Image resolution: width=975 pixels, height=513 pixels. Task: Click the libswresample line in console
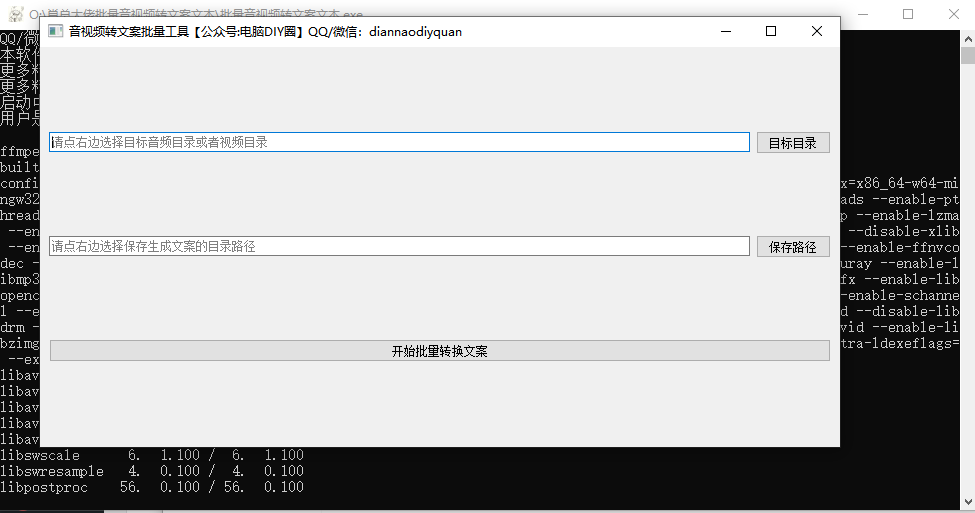pos(152,471)
